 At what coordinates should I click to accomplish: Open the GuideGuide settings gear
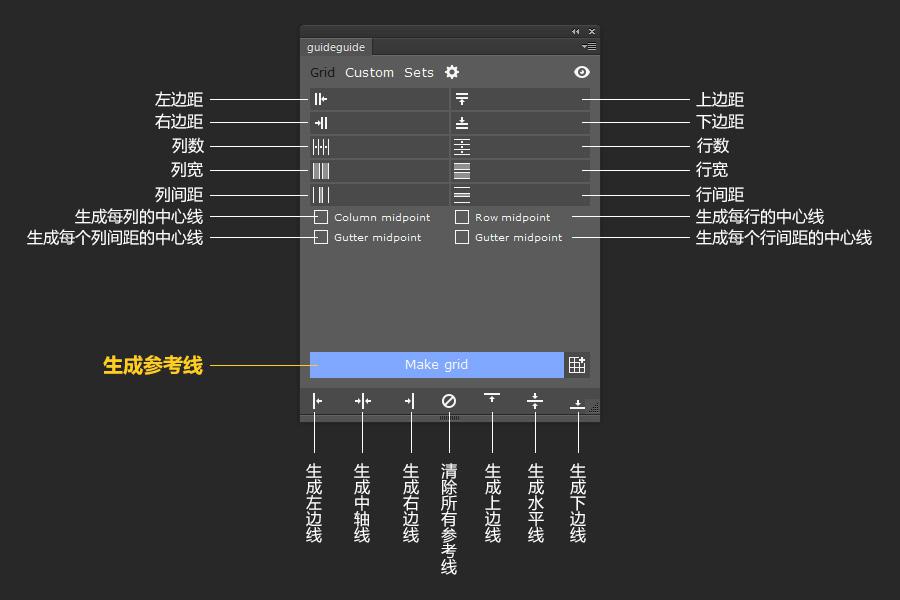452,72
